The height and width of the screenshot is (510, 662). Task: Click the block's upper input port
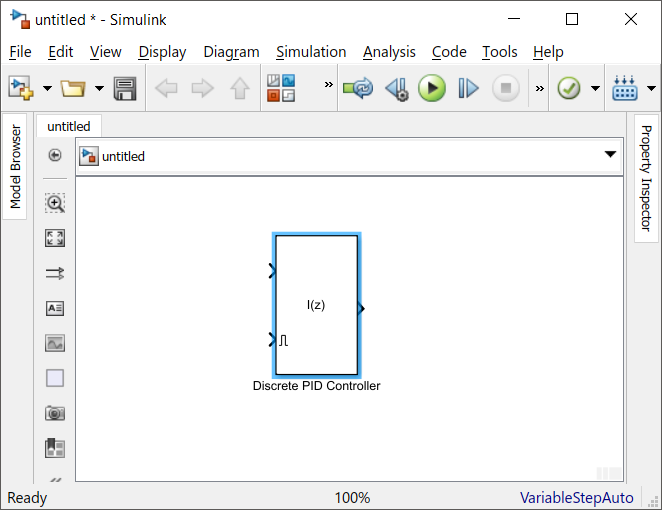pyautogui.click(x=272, y=271)
